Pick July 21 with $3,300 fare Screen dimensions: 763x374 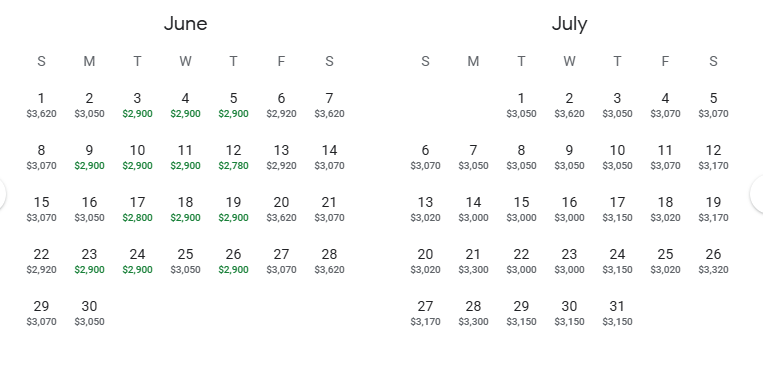coord(473,261)
